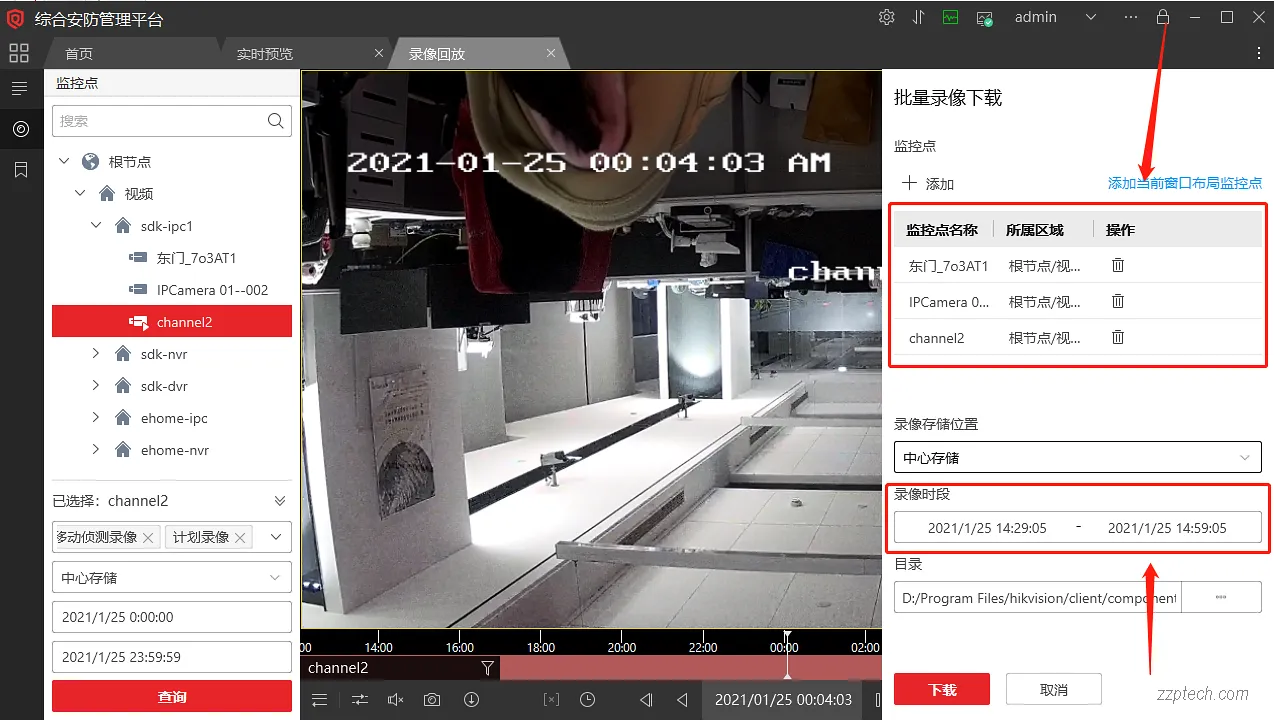
Task: Click the 搜索 search input field
Action: pos(160,120)
